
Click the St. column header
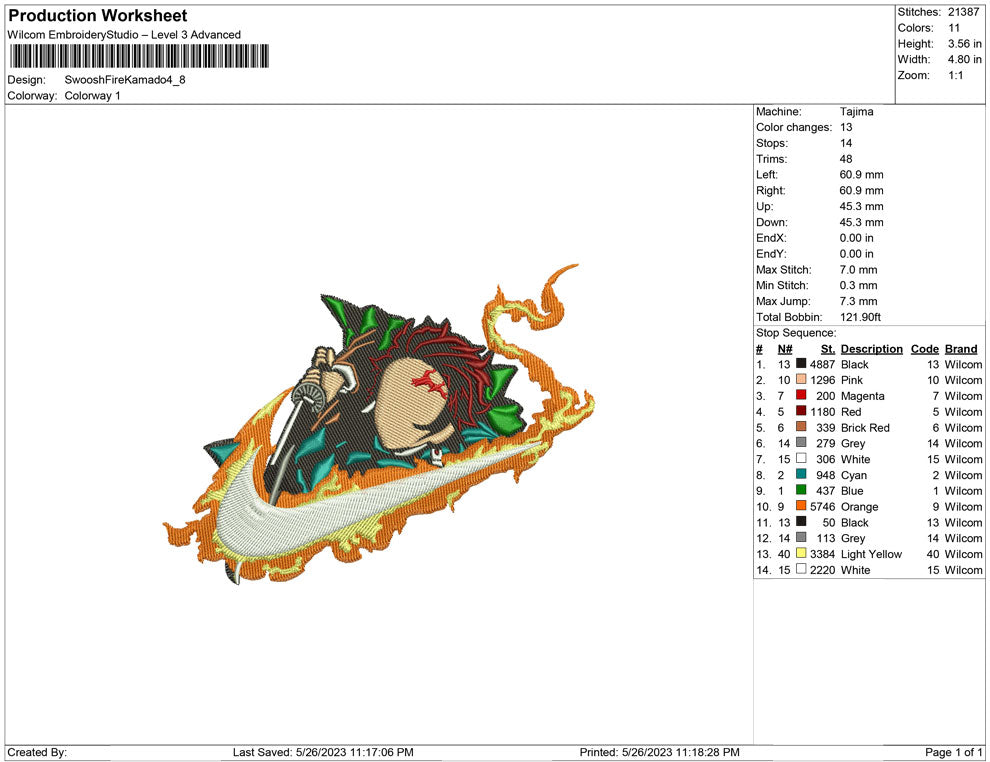pyautogui.click(x=828, y=349)
